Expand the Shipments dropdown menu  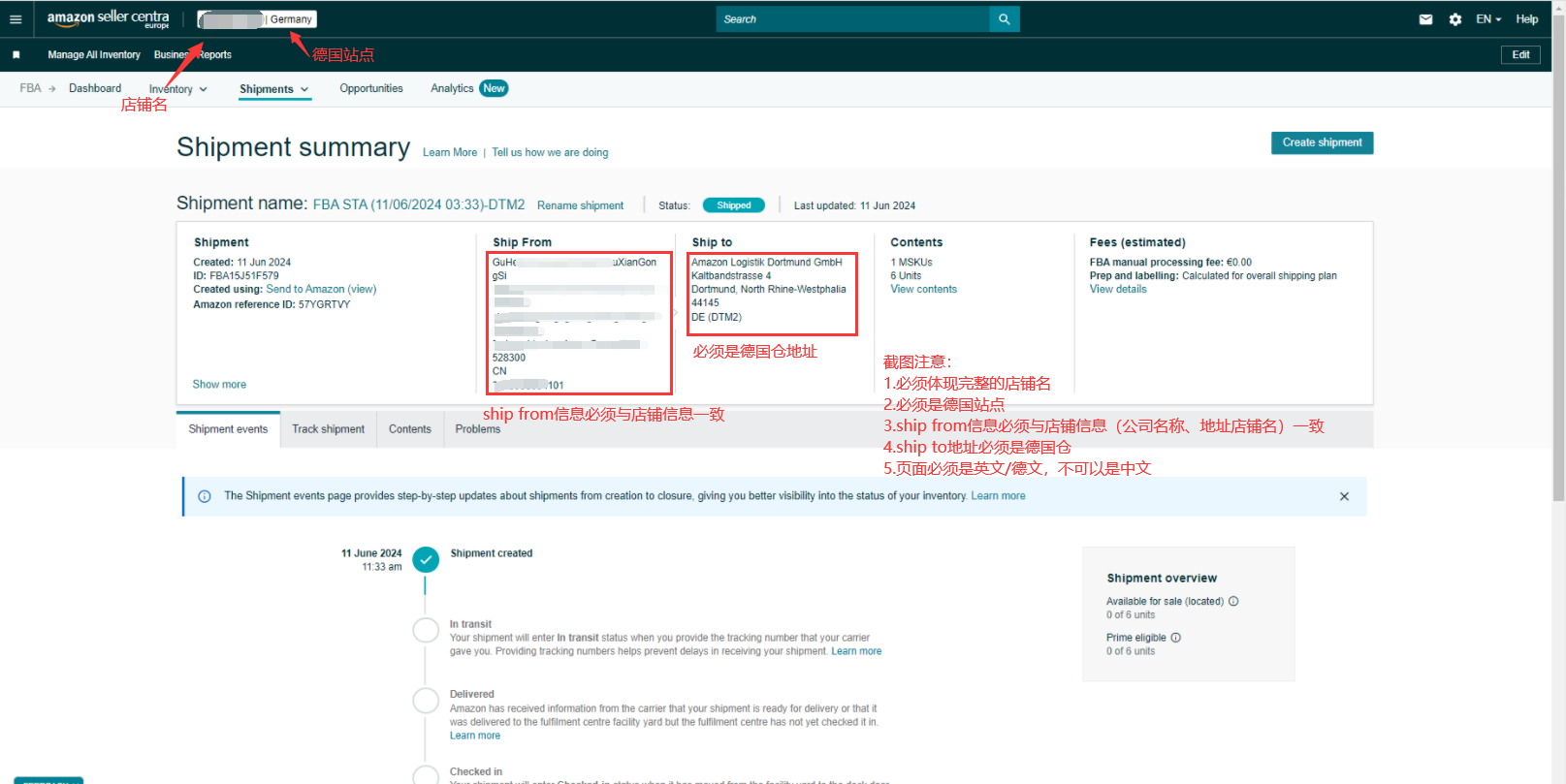tap(274, 89)
